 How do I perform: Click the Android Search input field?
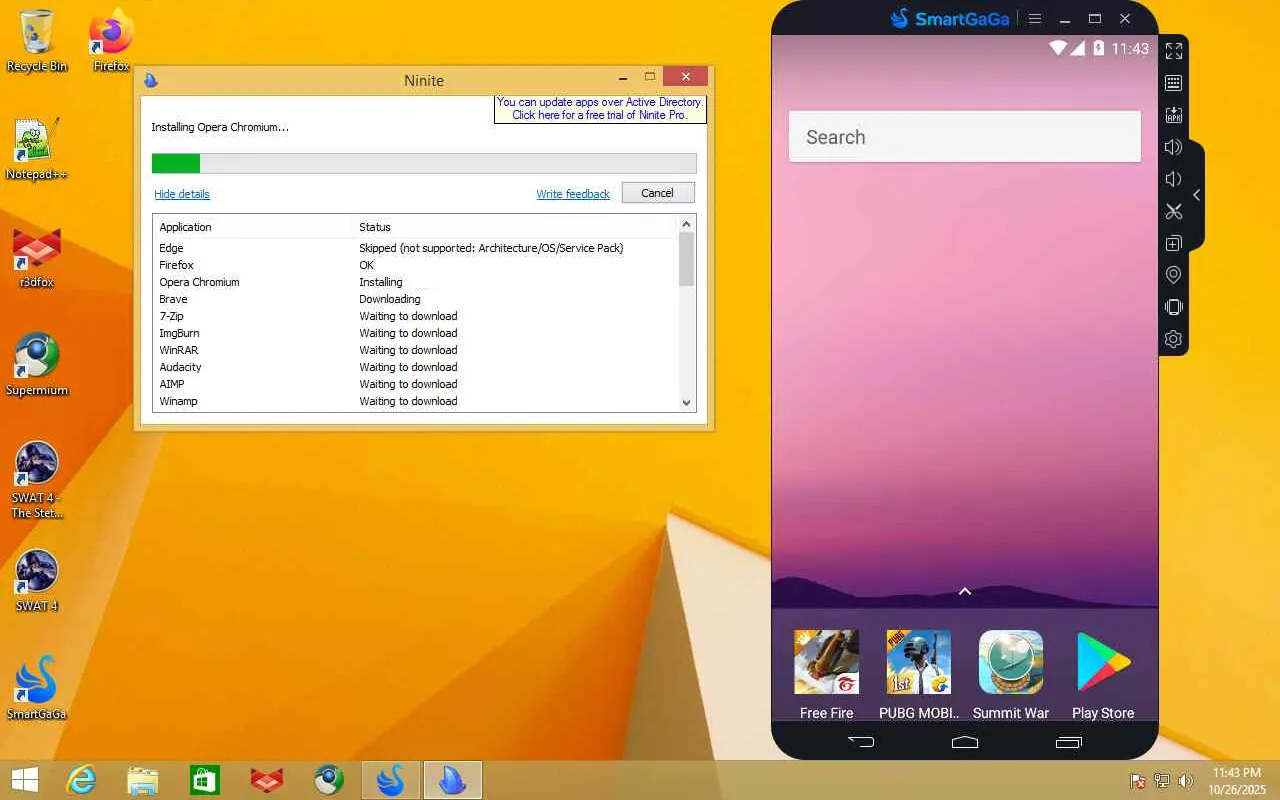pos(965,137)
